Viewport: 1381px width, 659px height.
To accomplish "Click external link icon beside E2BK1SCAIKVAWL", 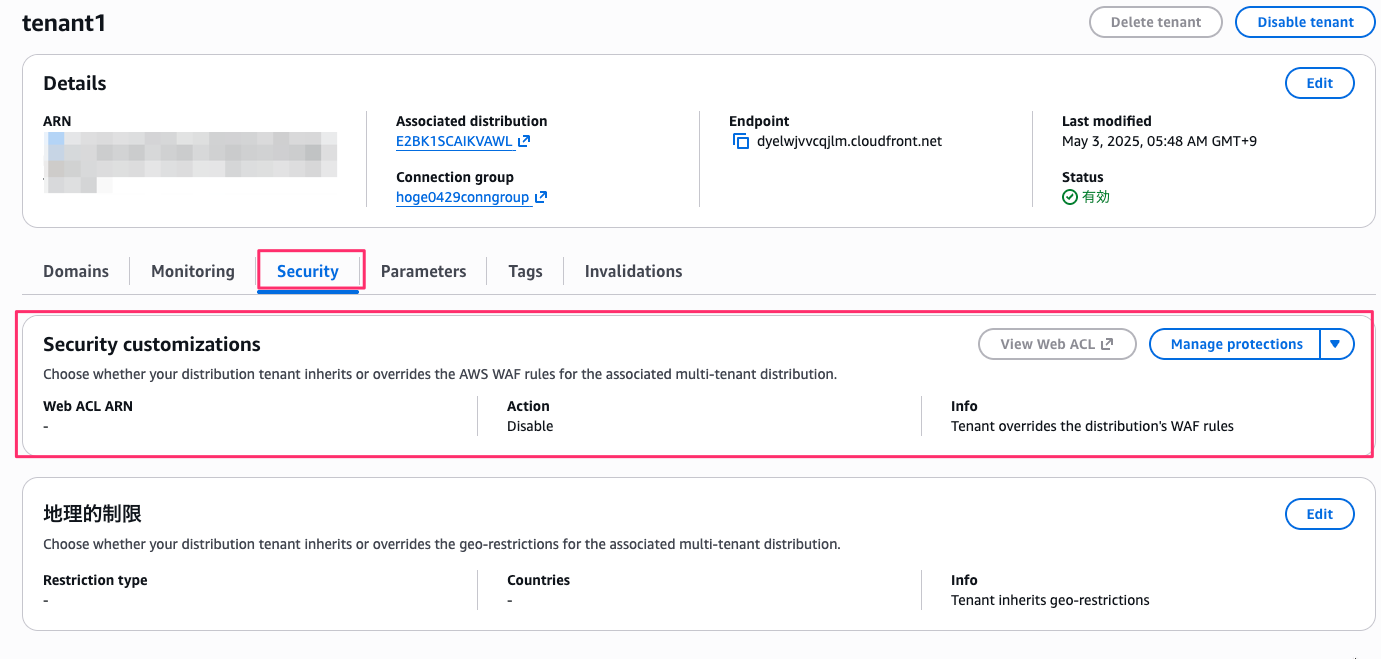I will click(x=524, y=142).
